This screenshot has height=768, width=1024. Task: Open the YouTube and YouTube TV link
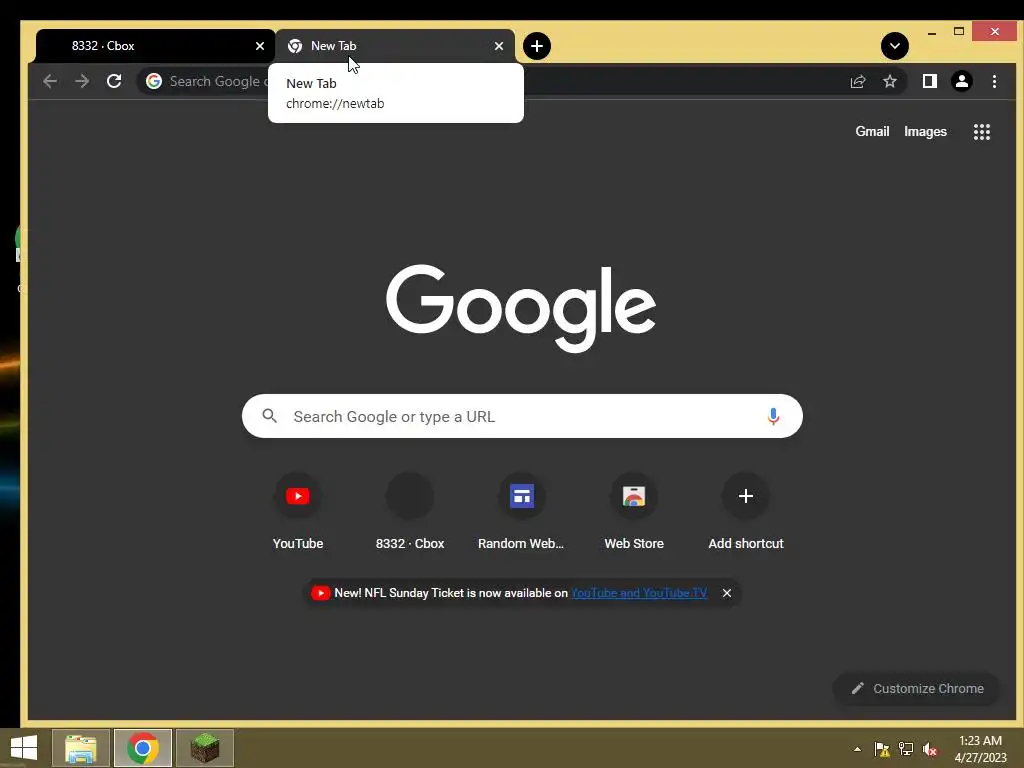pos(639,593)
